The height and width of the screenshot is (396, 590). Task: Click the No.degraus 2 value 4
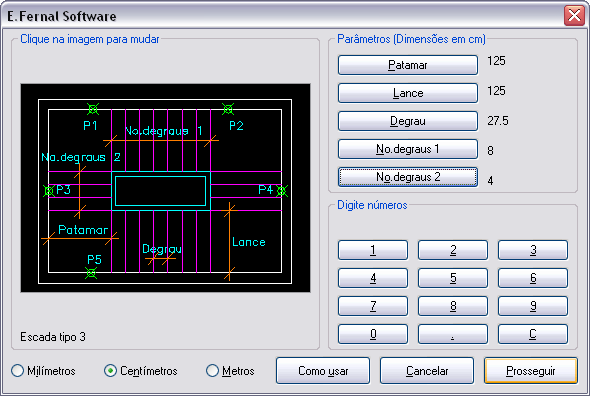click(490, 181)
